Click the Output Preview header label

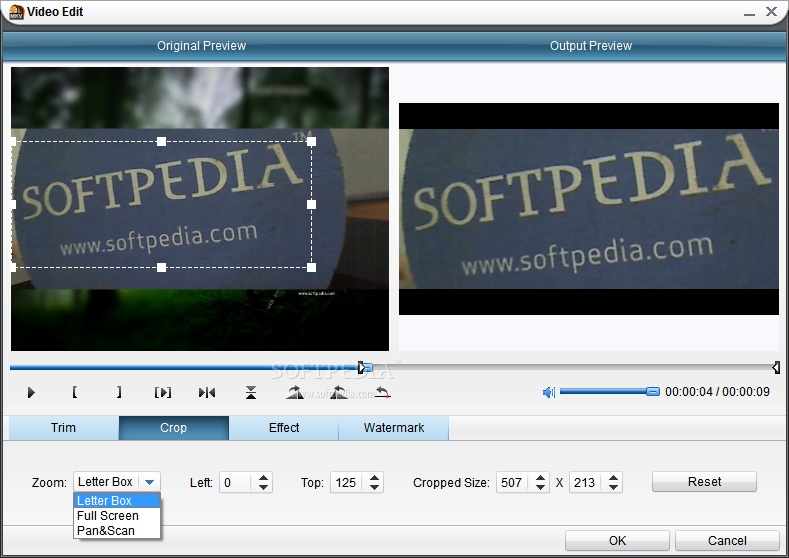click(591, 46)
